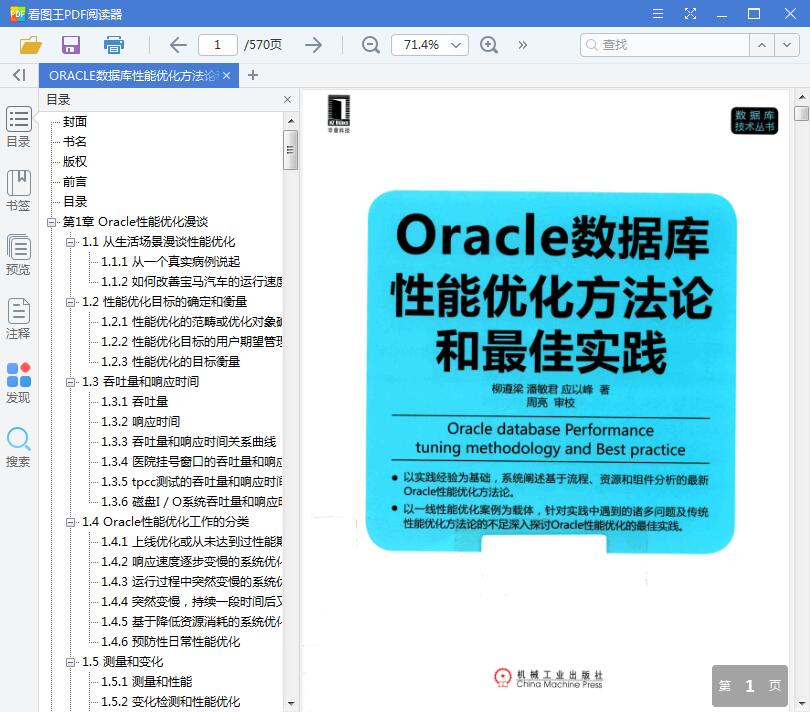The height and width of the screenshot is (712, 810).
Task: Open section 1.4.3 运行过程中突然变慢
Action: (192, 582)
